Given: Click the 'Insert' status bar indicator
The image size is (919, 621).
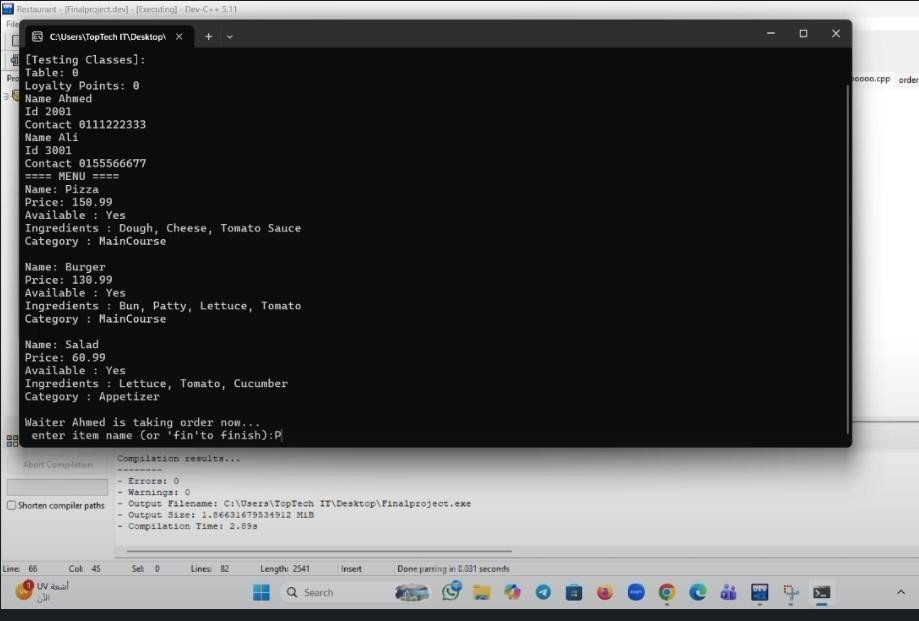Looking at the screenshot, I should click(x=351, y=568).
